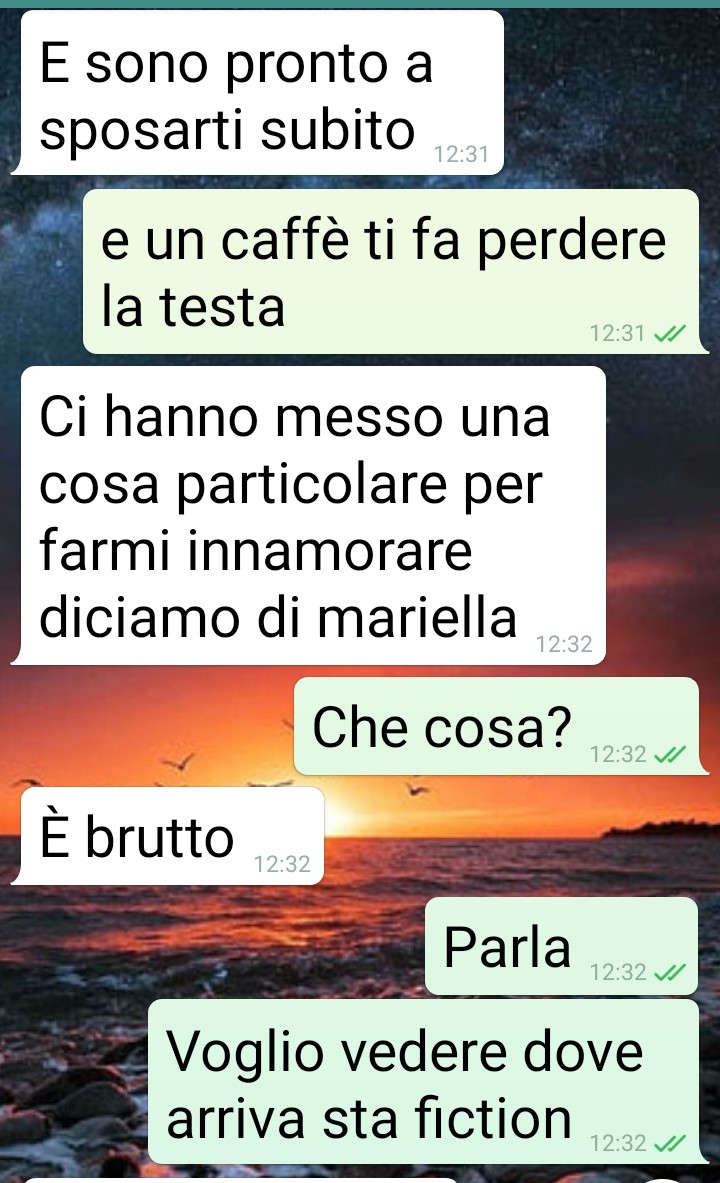Tap 12:32 timestamp beside 'Parla'
Image resolution: width=720 pixels, height=1183 pixels.
click(617, 972)
